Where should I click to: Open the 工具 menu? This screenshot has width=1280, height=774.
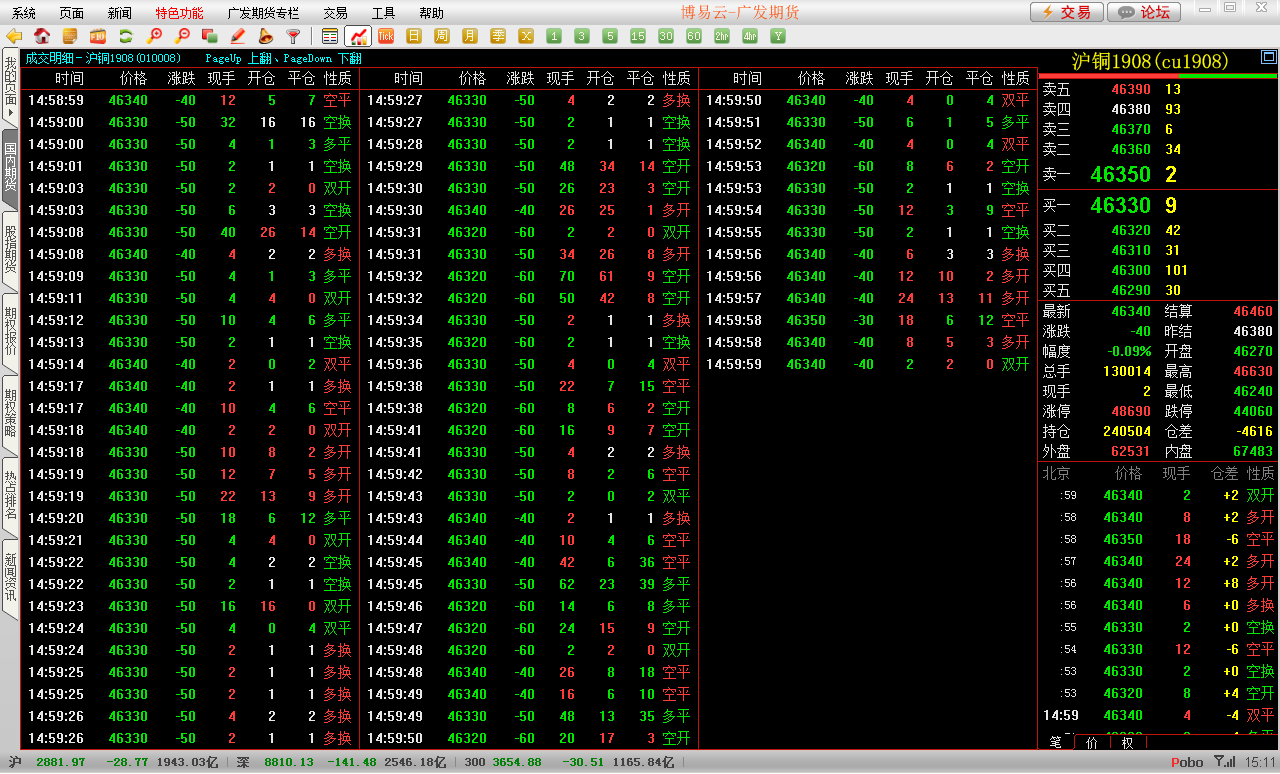[x=383, y=13]
